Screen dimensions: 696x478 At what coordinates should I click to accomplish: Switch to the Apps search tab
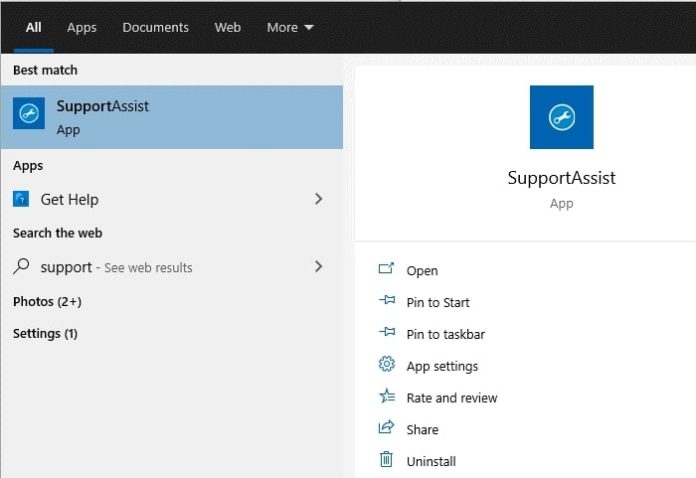tap(82, 27)
